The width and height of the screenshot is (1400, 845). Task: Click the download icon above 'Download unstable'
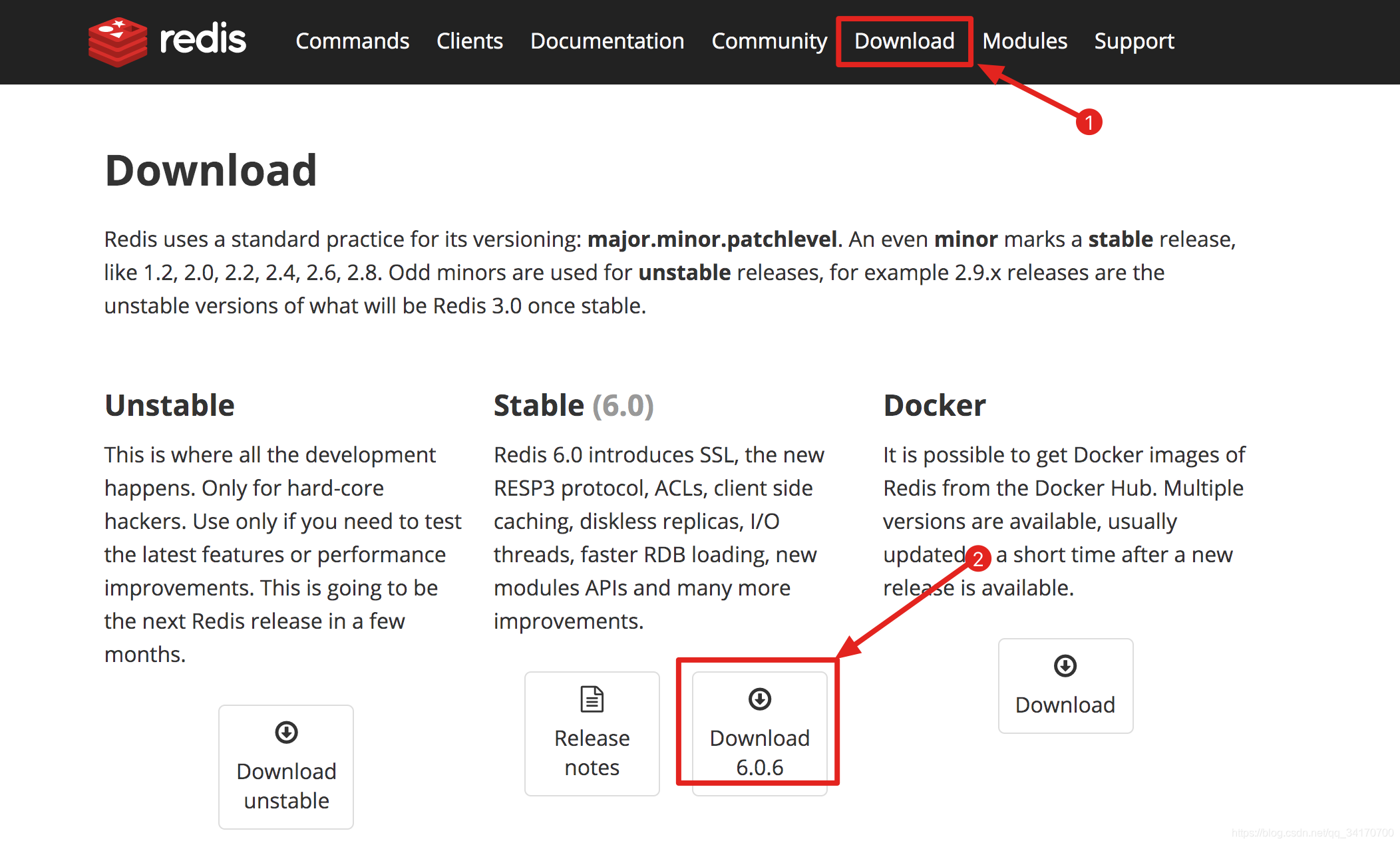click(287, 733)
